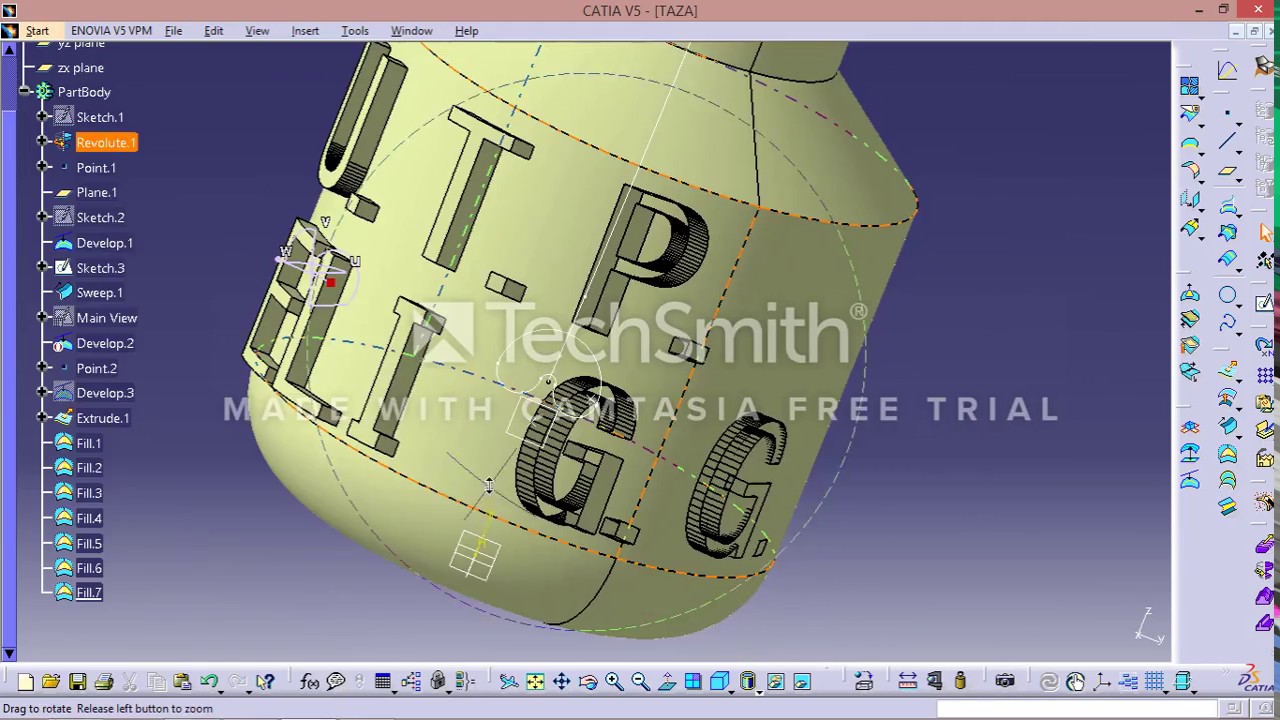Open the Start menu
This screenshot has width=1280, height=720.
(x=37, y=31)
